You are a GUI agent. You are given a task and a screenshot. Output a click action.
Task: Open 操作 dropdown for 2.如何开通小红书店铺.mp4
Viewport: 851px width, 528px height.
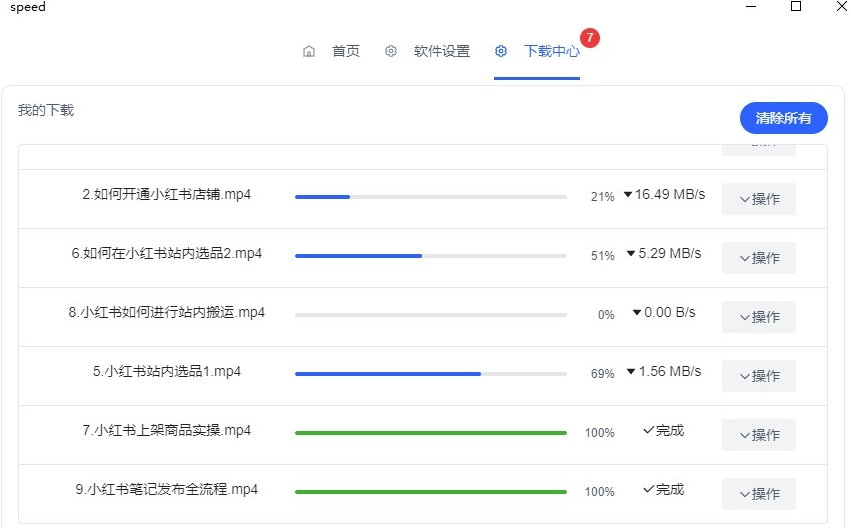click(759, 199)
